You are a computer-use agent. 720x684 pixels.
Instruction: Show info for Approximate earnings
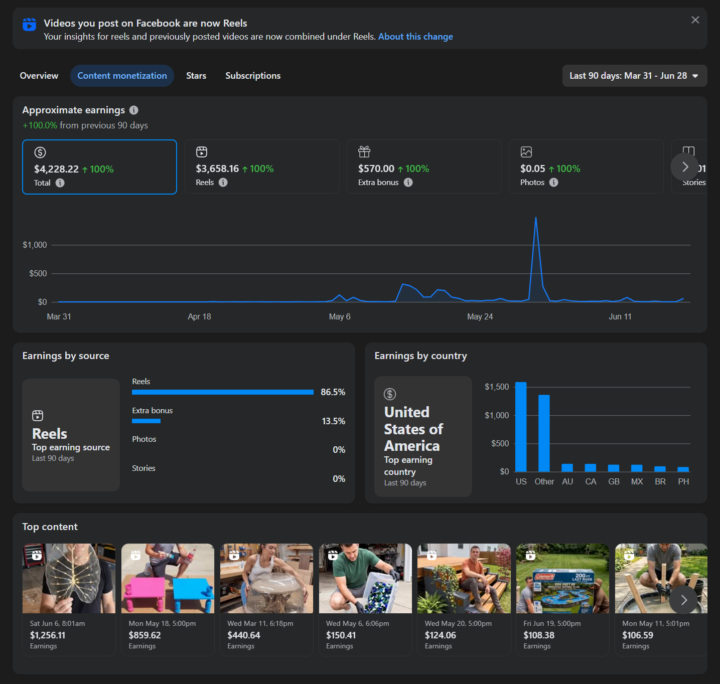(x=134, y=110)
